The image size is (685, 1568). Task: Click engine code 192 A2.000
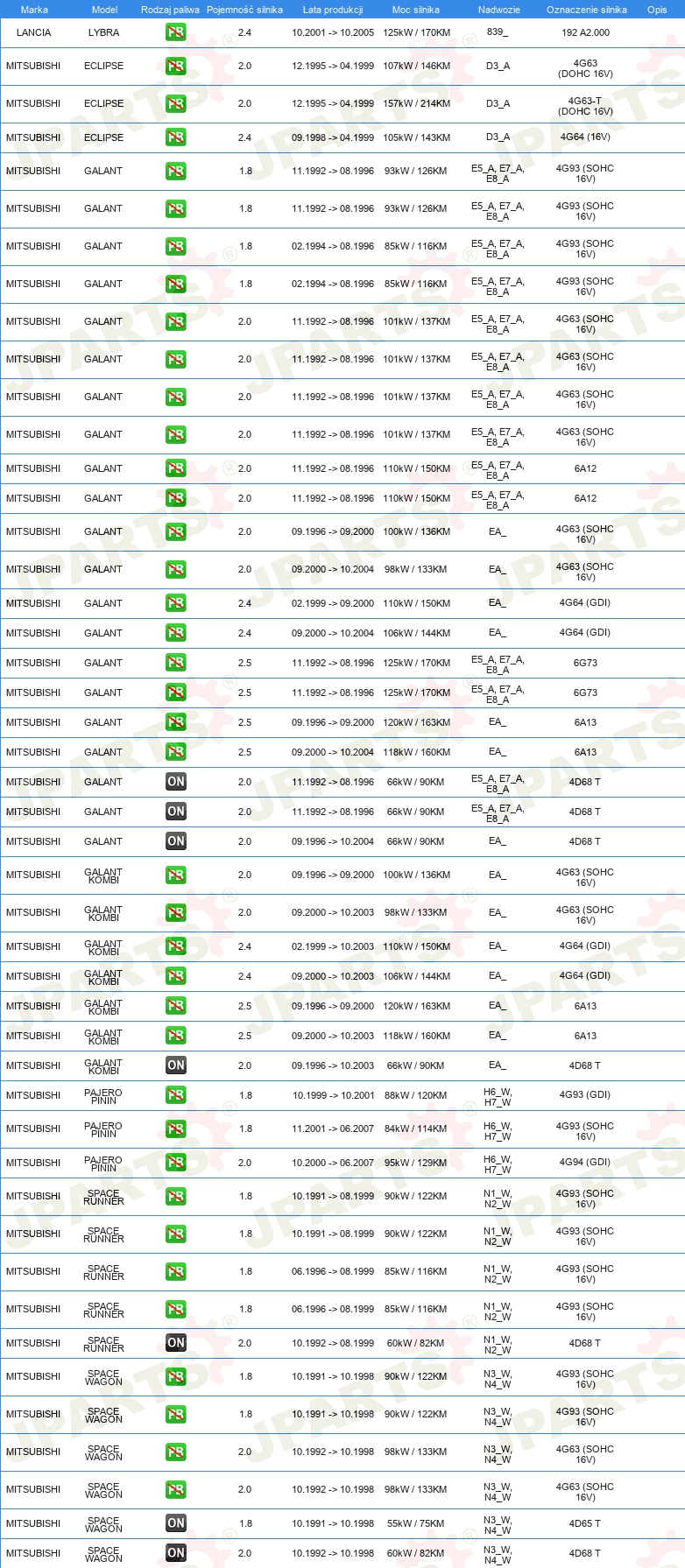click(586, 32)
